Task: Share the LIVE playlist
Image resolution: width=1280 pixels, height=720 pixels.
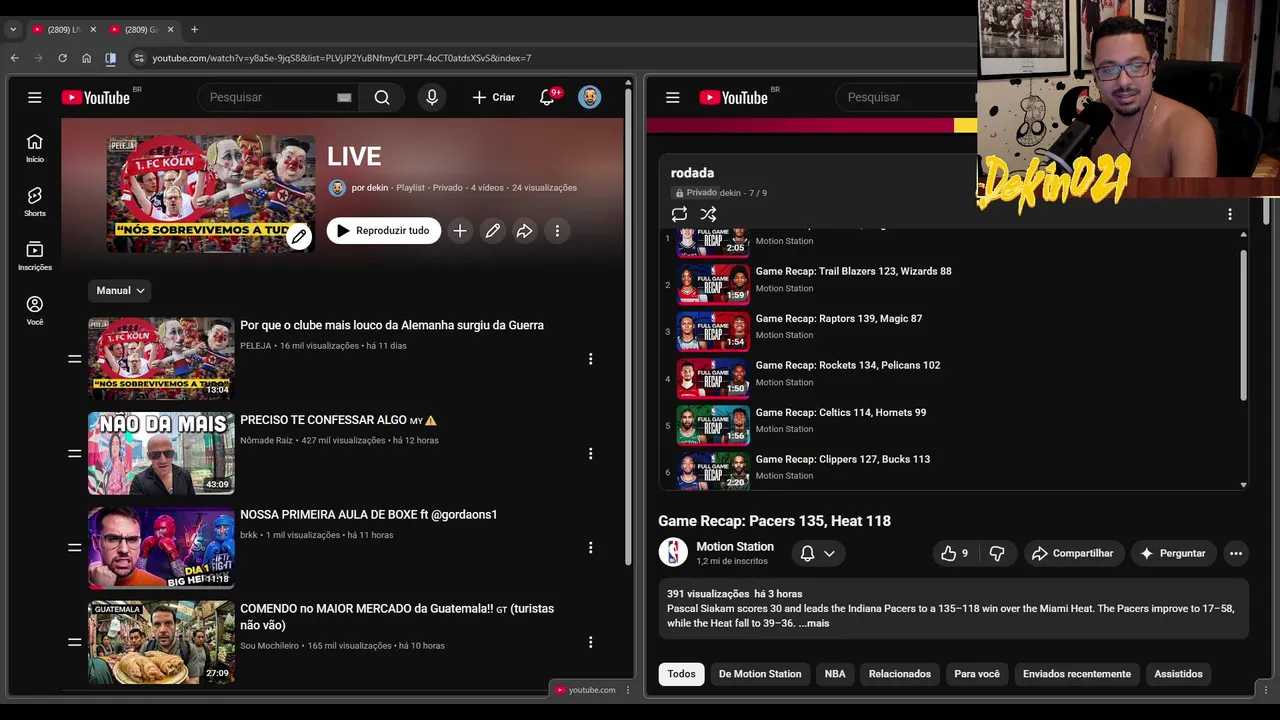Action: pos(525,231)
